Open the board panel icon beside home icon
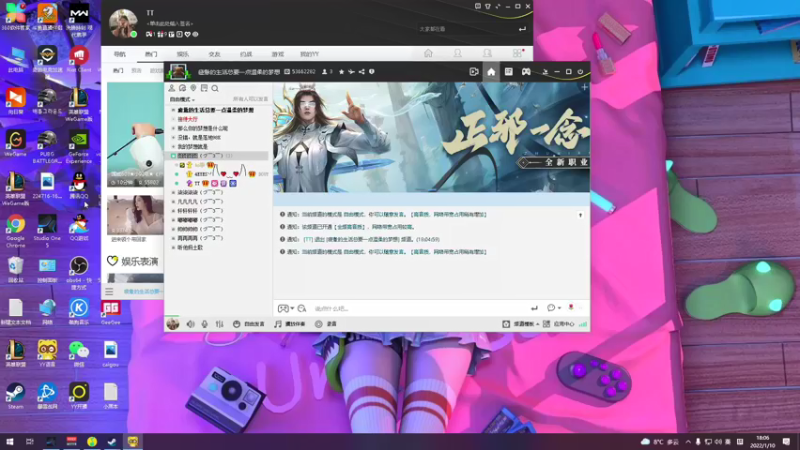Image resolution: width=800 pixels, height=450 pixels. 509,72
